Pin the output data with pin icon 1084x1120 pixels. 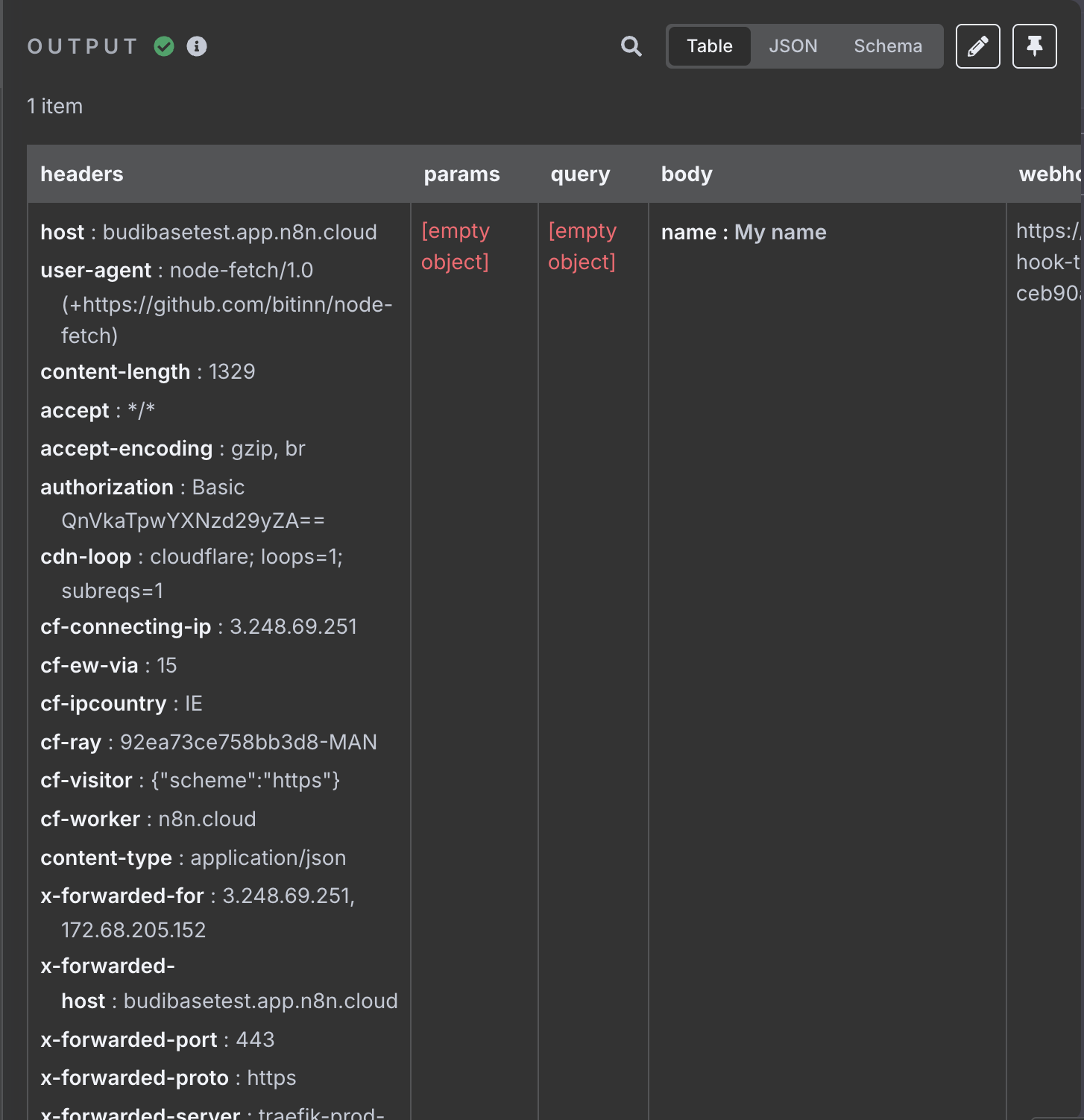click(x=1034, y=46)
